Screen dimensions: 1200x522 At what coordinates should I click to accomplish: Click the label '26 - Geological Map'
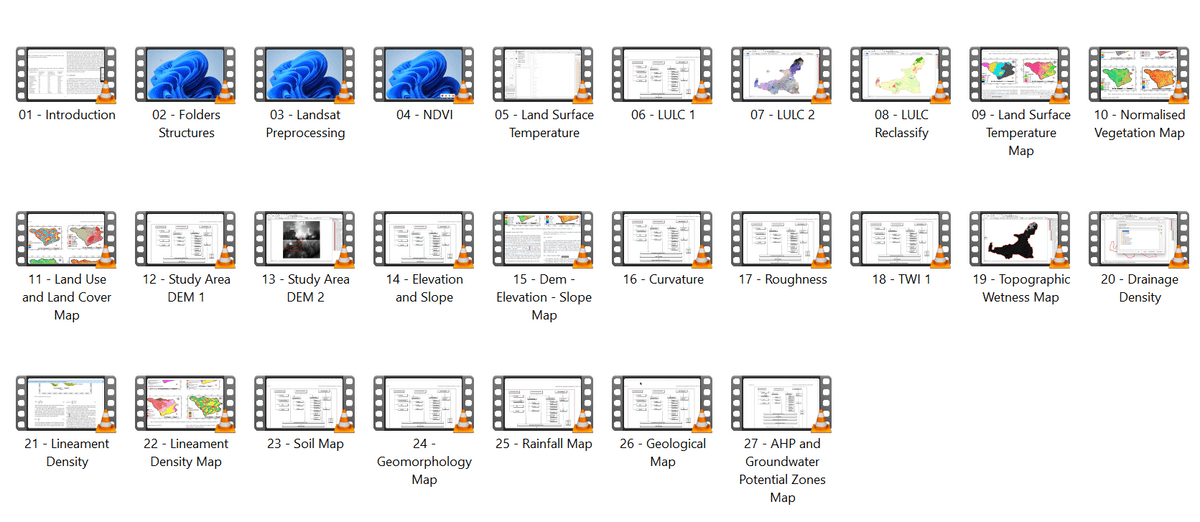663,453
